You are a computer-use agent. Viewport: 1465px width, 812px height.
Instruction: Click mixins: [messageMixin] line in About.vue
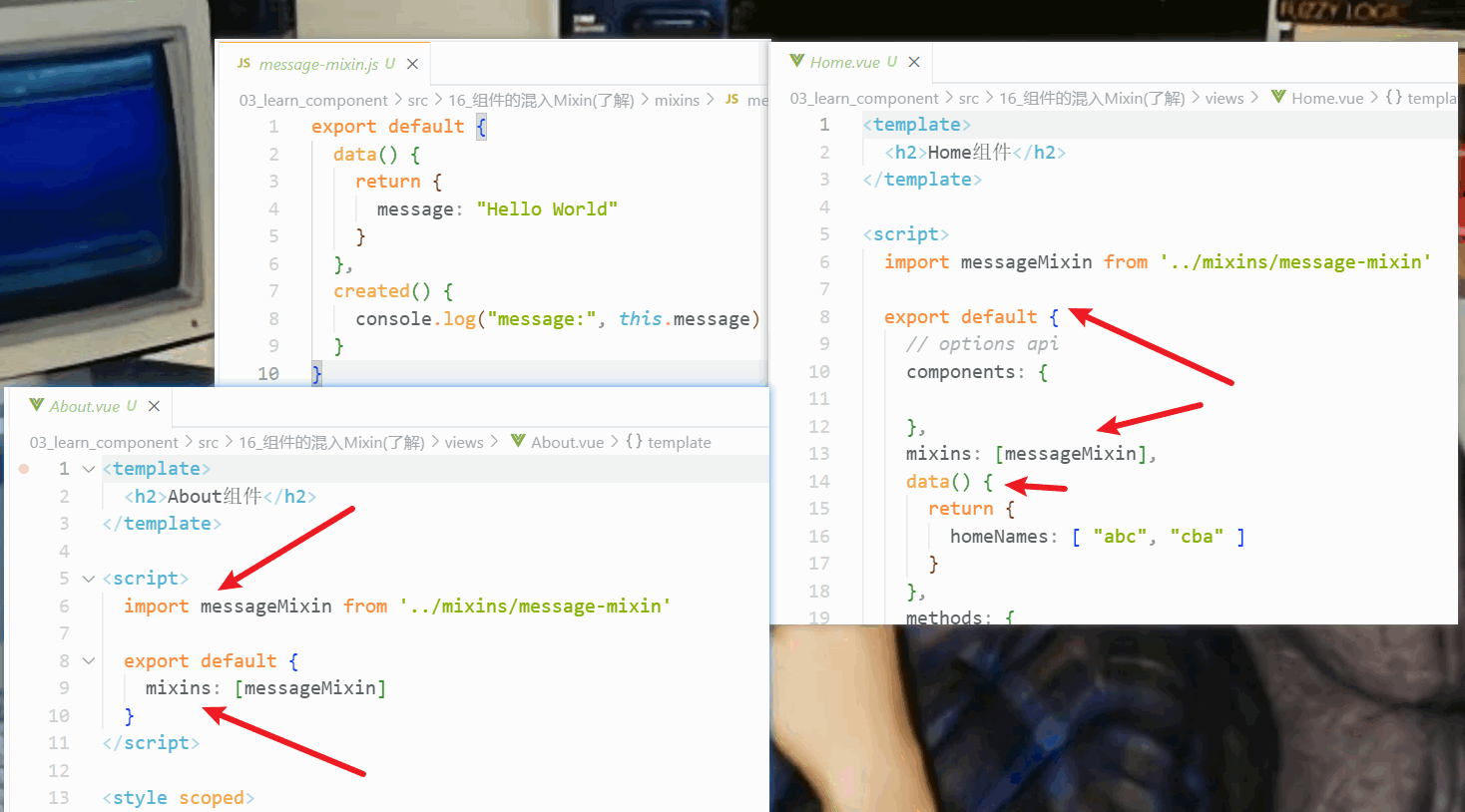(x=265, y=687)
